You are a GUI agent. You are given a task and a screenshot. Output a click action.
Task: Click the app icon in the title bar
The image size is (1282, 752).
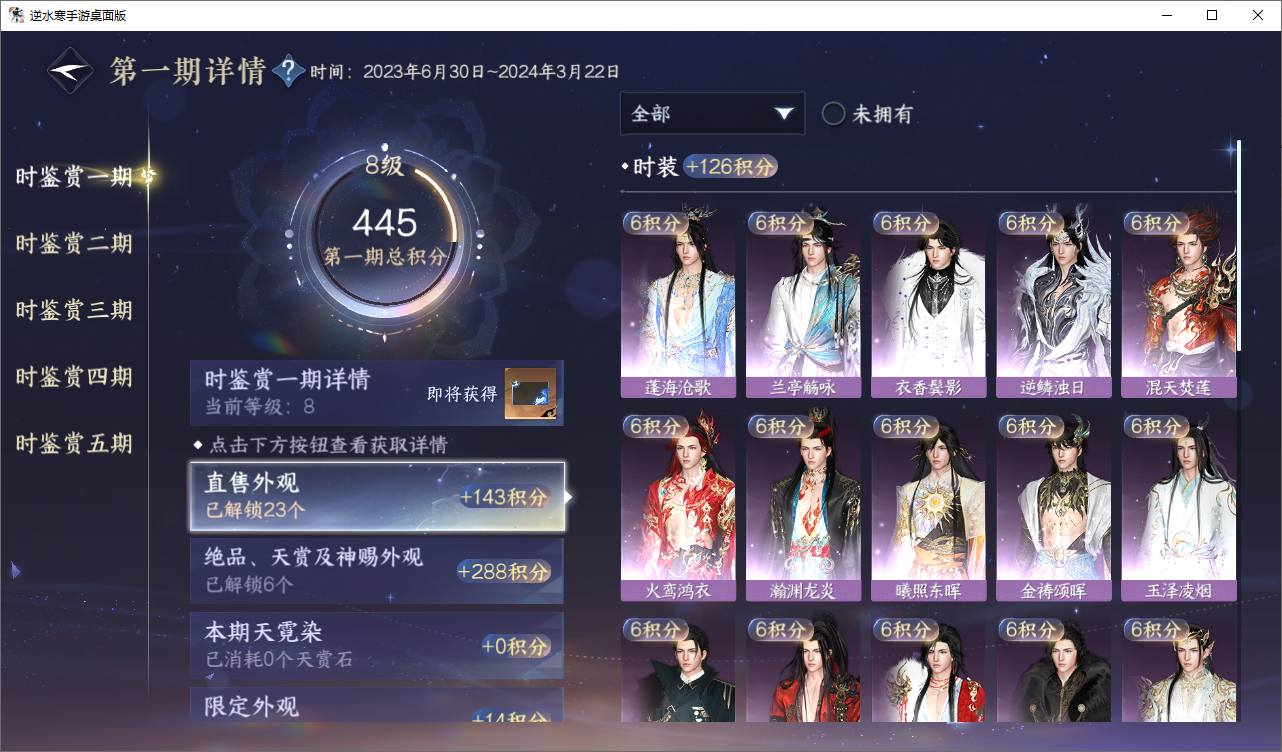click(x=16, y=15)
